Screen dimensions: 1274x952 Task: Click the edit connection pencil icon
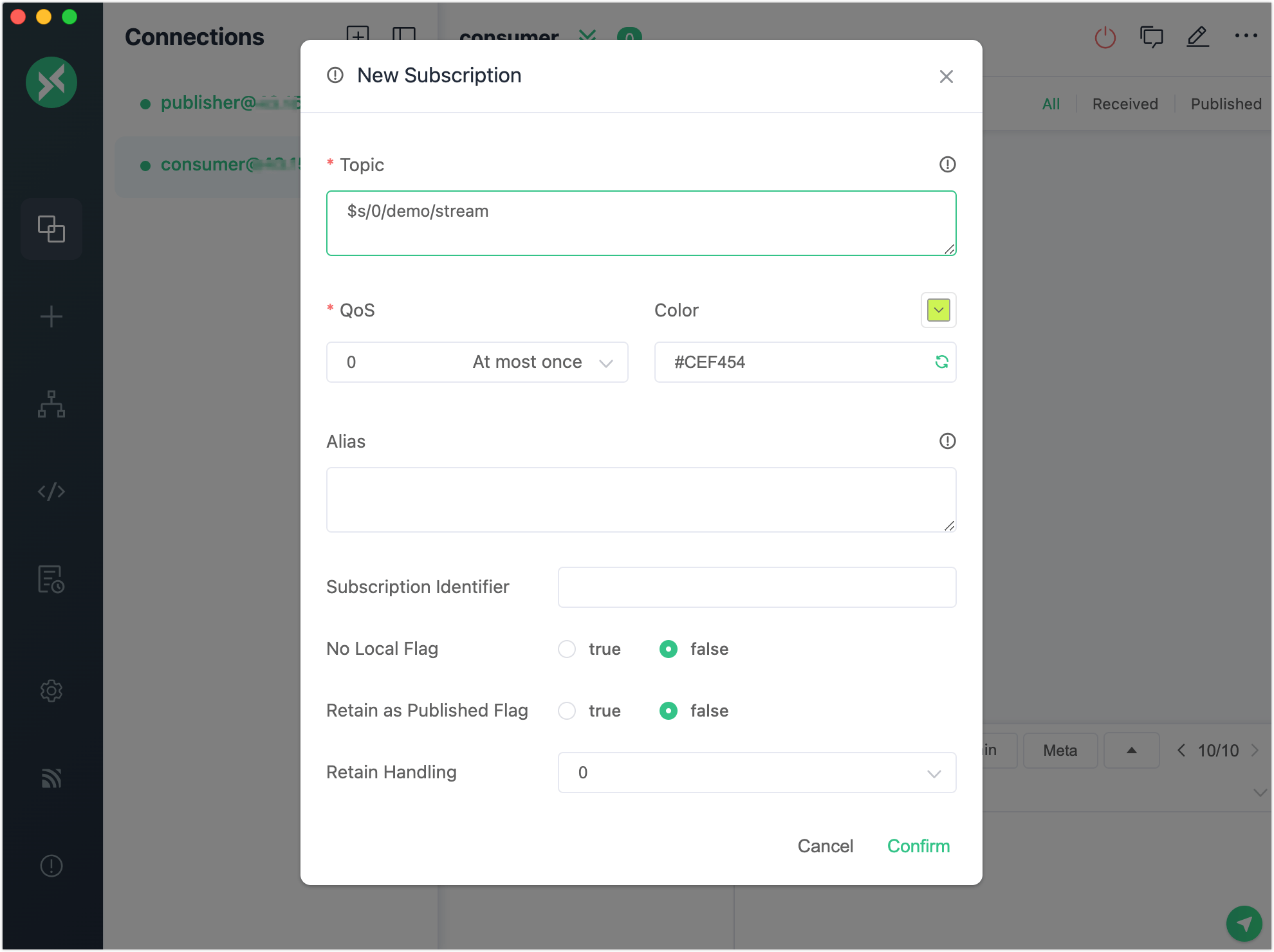click(x=1197, y=37)
